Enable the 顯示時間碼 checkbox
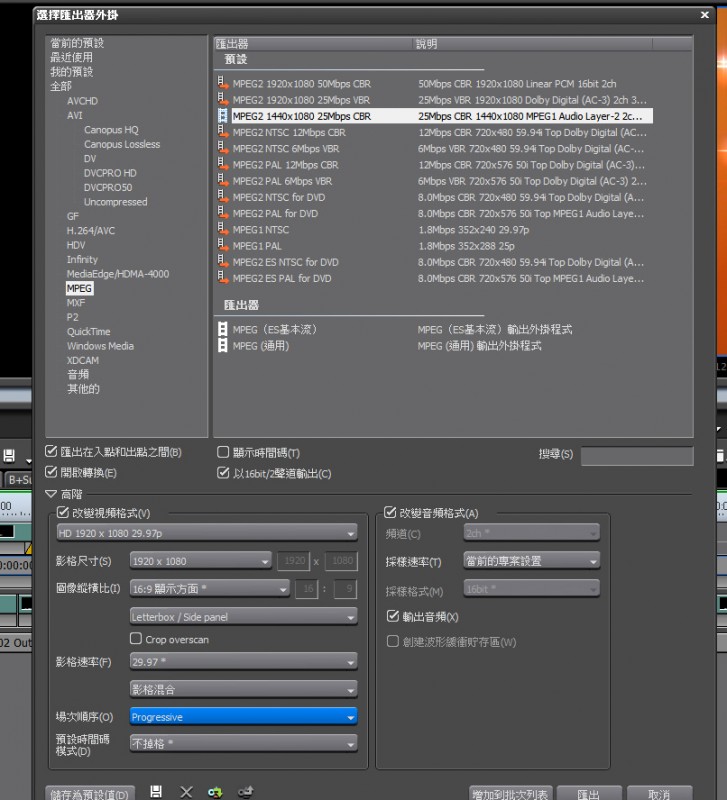This screenshot has height=800, width=727. pos(224,453)
